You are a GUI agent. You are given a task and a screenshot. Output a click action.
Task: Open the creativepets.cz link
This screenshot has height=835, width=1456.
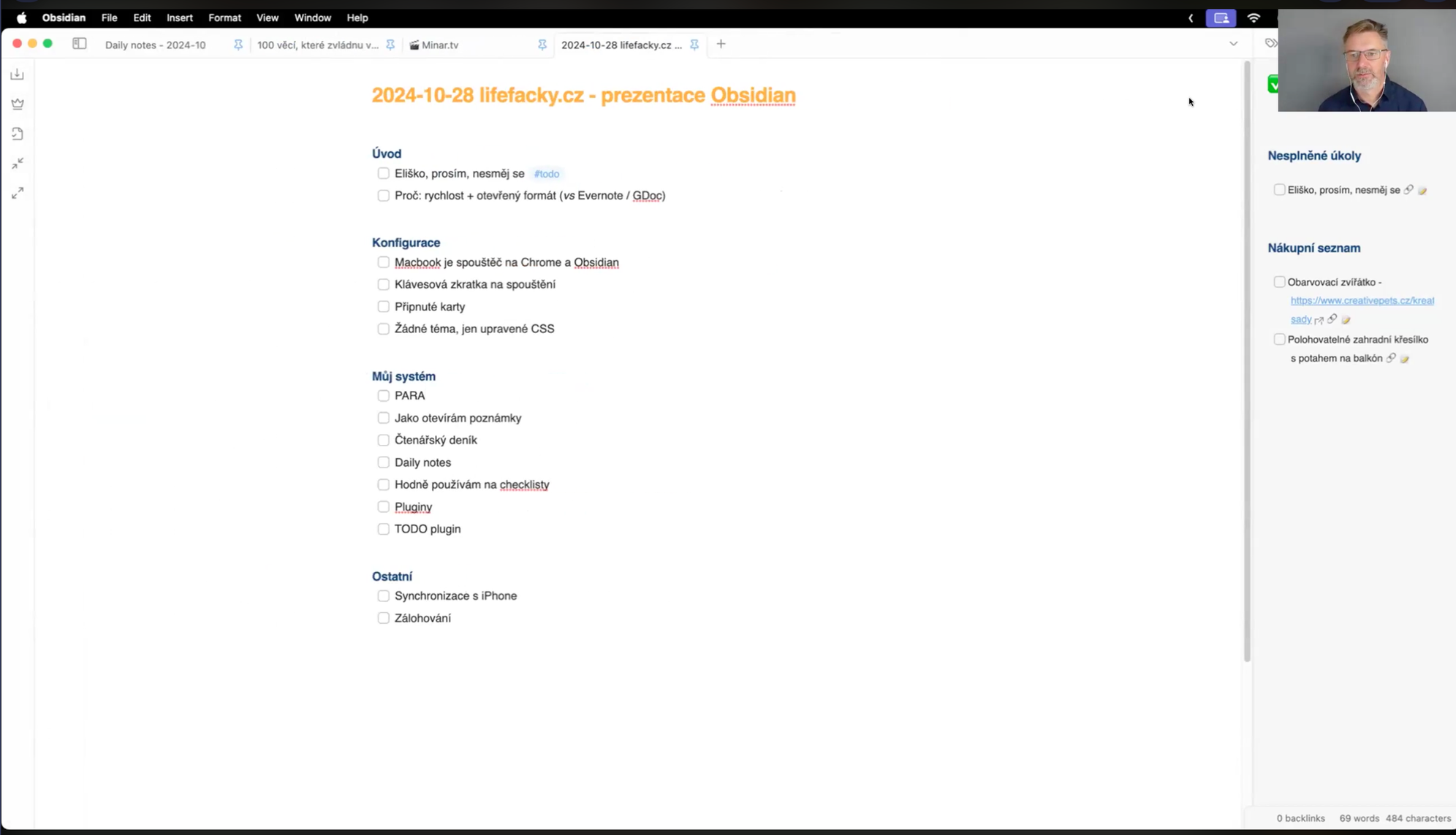coord(1362,300)
